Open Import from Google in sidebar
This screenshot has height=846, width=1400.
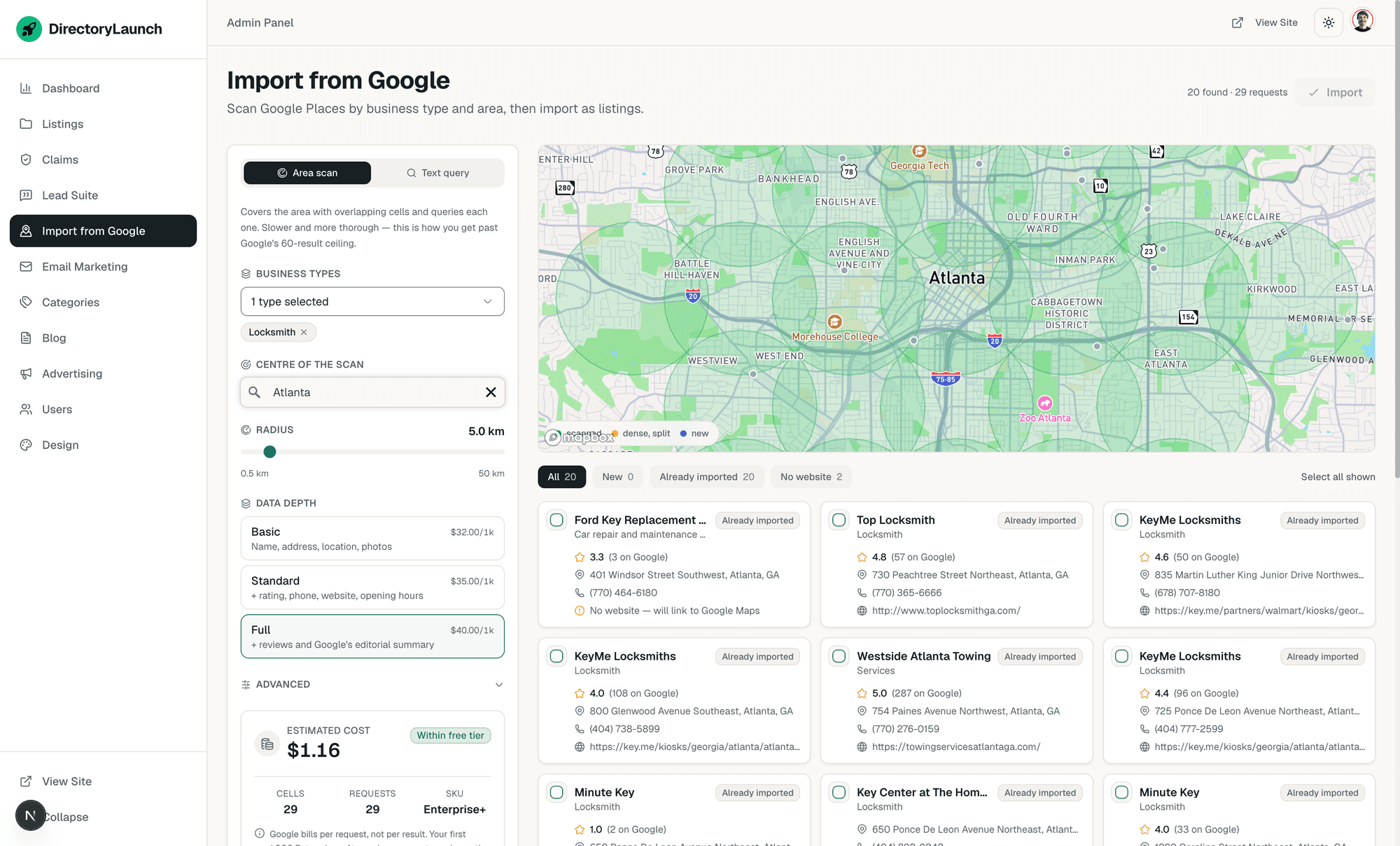tap(103, 231)
